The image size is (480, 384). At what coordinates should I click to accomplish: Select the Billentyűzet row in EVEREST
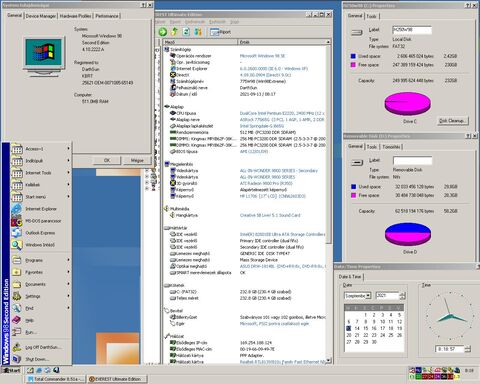point(247,317)
